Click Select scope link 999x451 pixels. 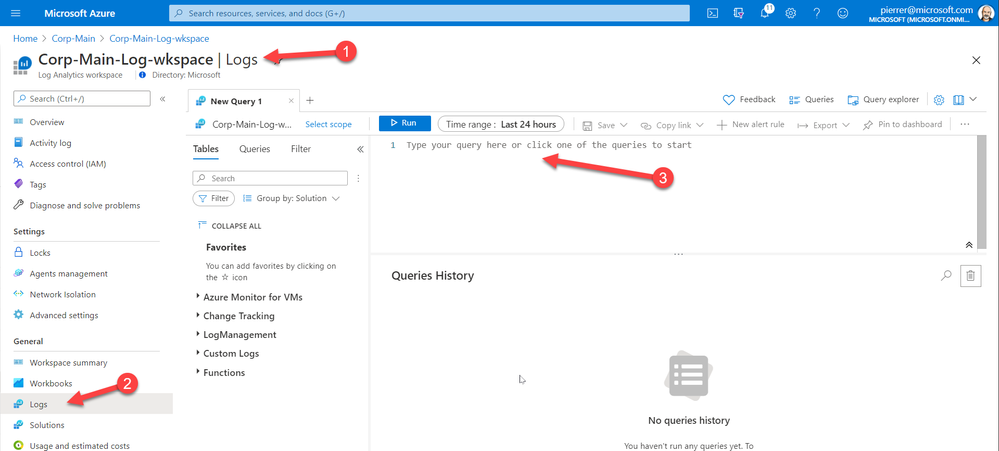click(x=328, y=125)
